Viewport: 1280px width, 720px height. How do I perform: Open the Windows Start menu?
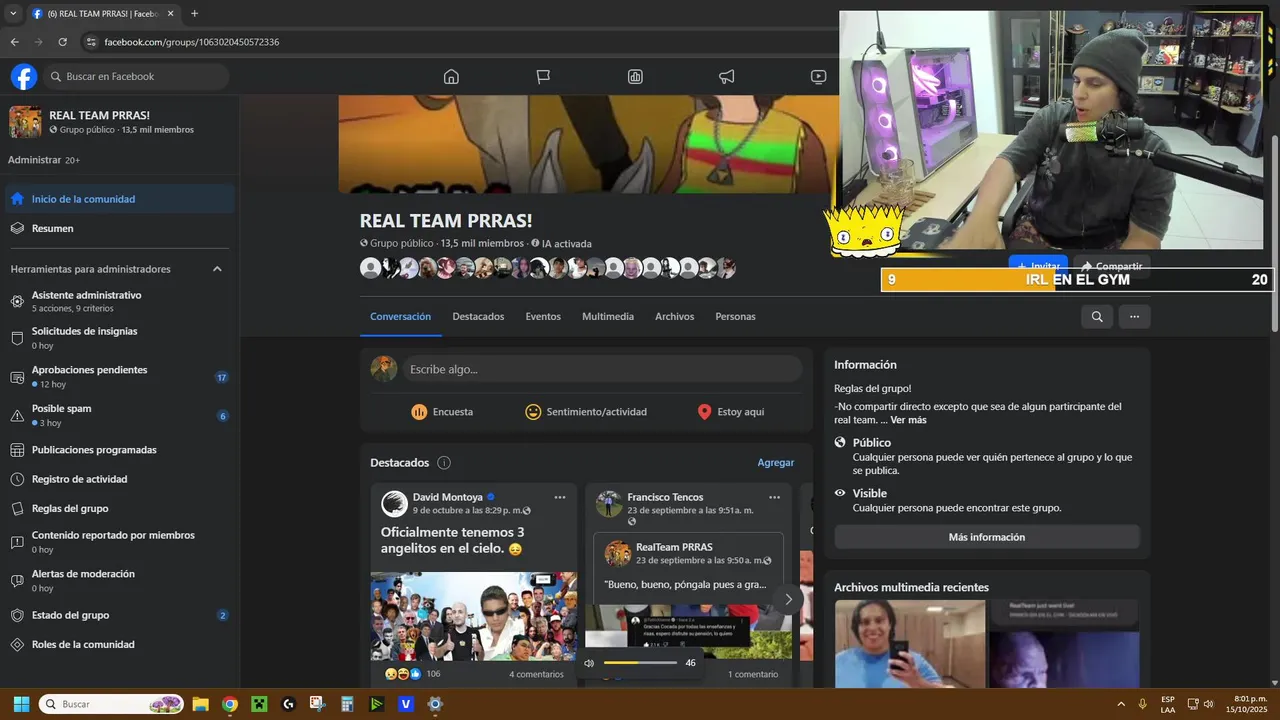21,704
